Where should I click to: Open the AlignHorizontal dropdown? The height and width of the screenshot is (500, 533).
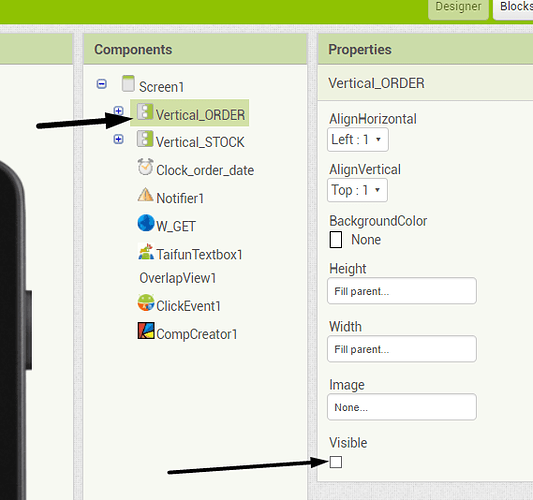(x=358, y=140)
